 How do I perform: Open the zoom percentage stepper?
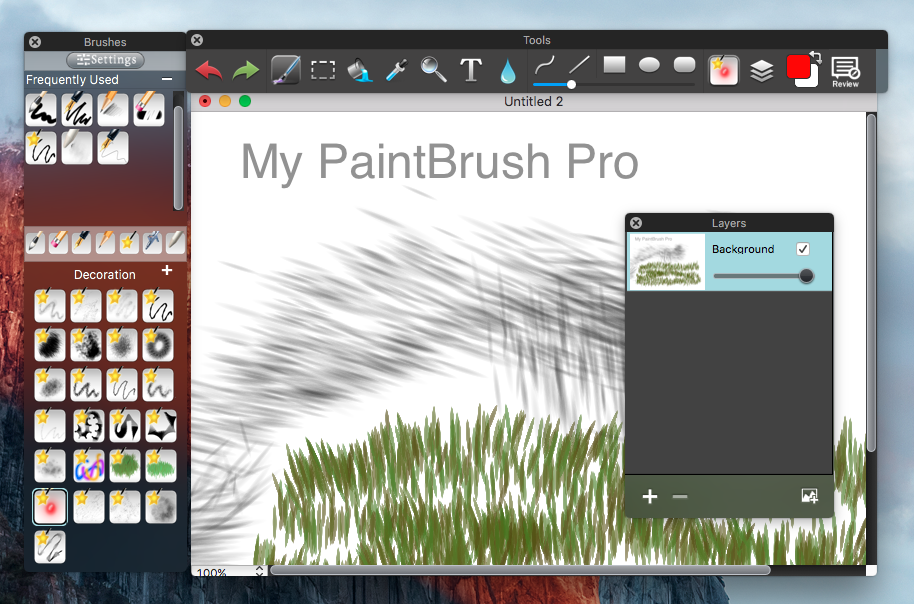point(259,572)
